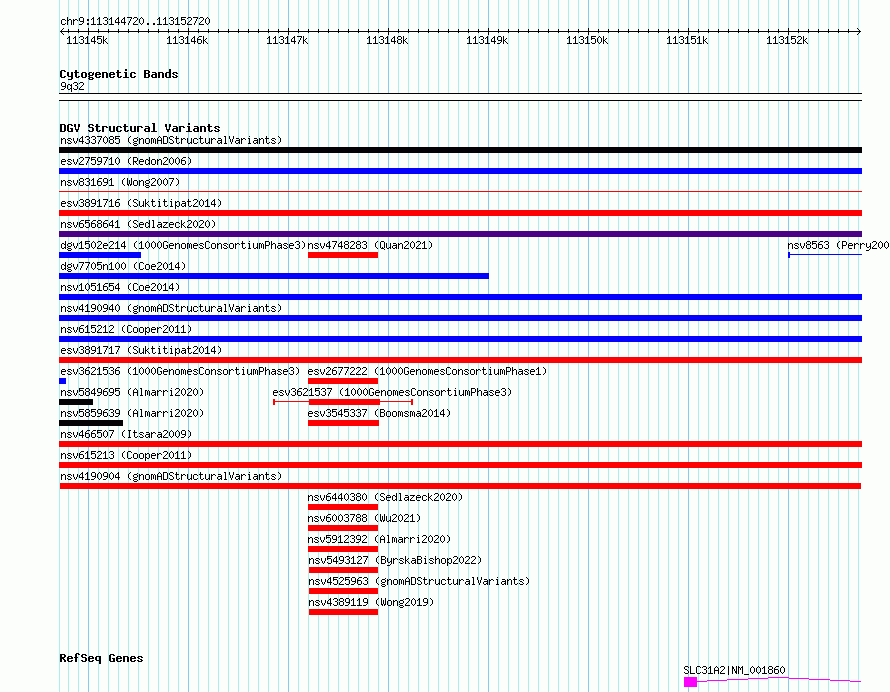Click the red bar under nsv6003788
Image resolution: width=890 pixels, height=692 pixels.
pyautogui.click(x=343, y=528)
